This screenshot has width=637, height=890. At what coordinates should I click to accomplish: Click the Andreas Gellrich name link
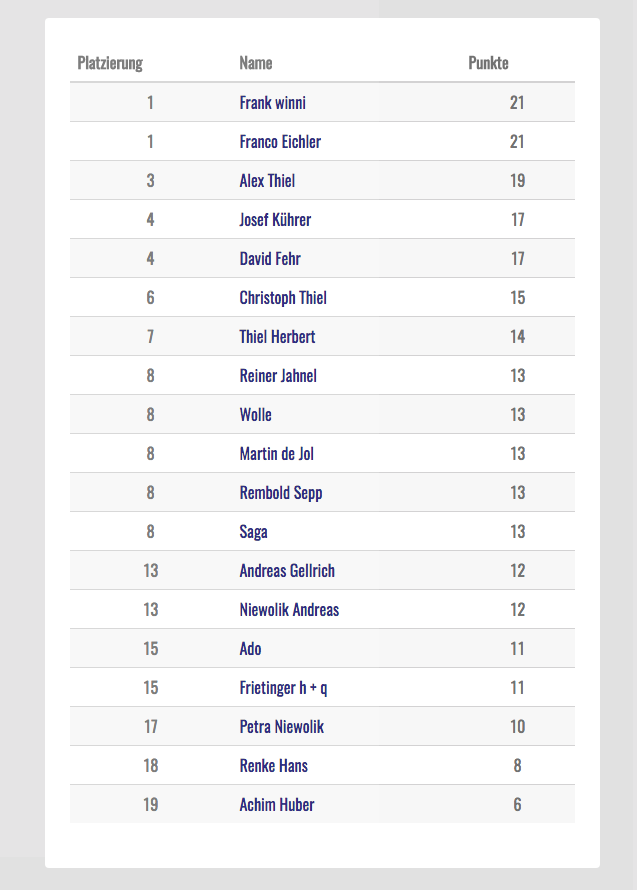pos(287,570)
